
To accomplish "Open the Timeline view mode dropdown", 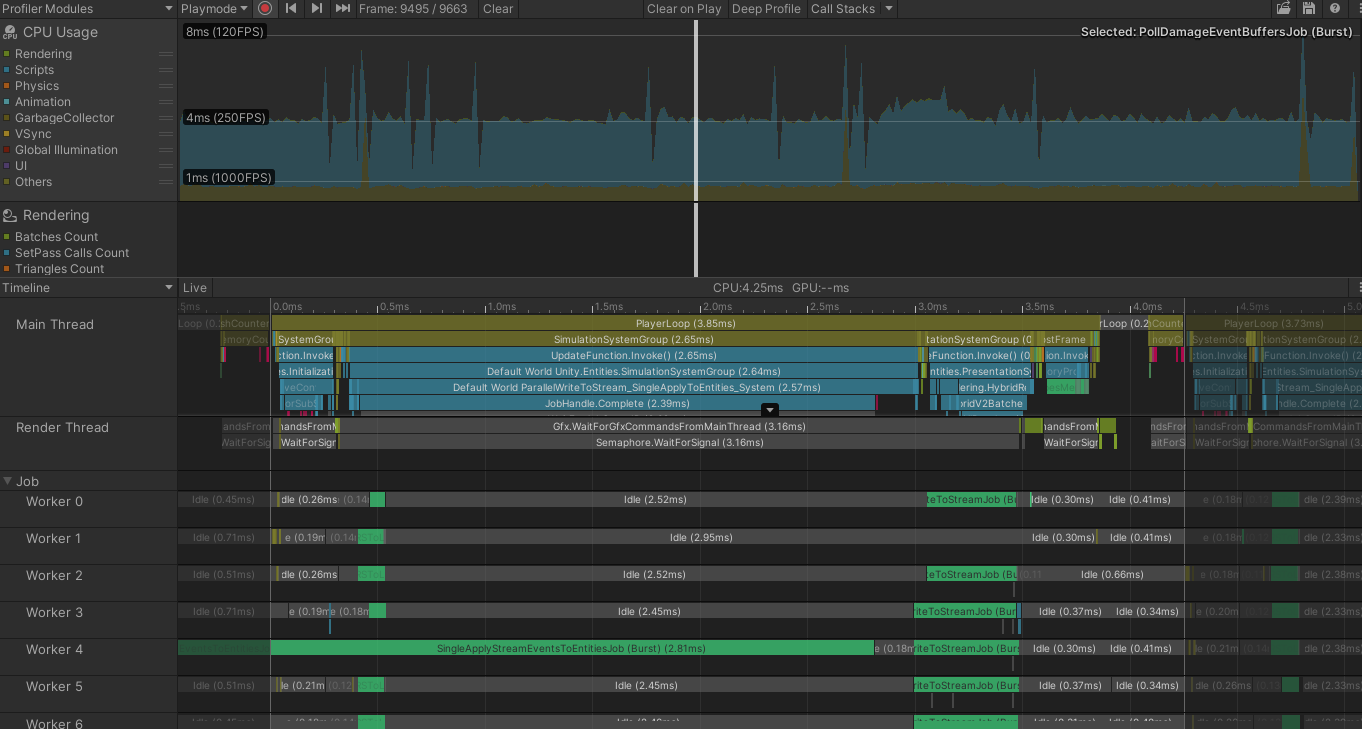I will [x=88, y=287].
